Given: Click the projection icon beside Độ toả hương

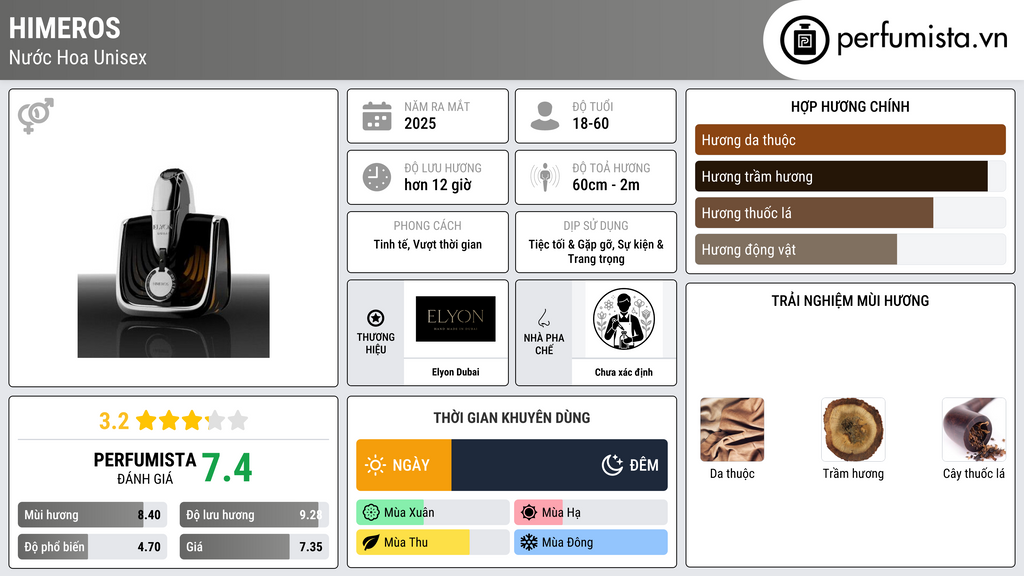Looking at the screenshot, I should tap(545, 177).
